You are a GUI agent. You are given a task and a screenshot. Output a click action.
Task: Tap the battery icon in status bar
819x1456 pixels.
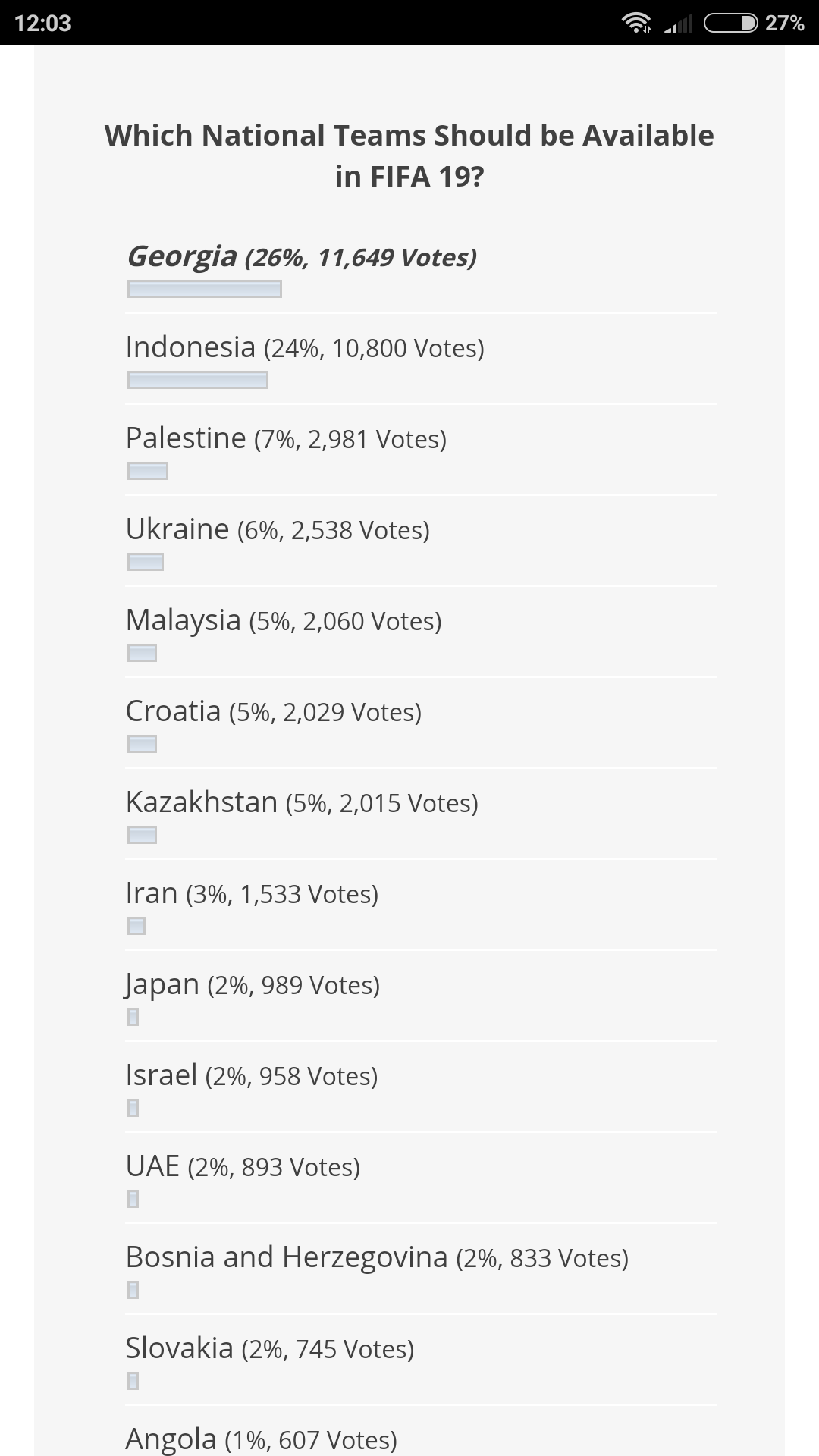[x=730, y=23]
